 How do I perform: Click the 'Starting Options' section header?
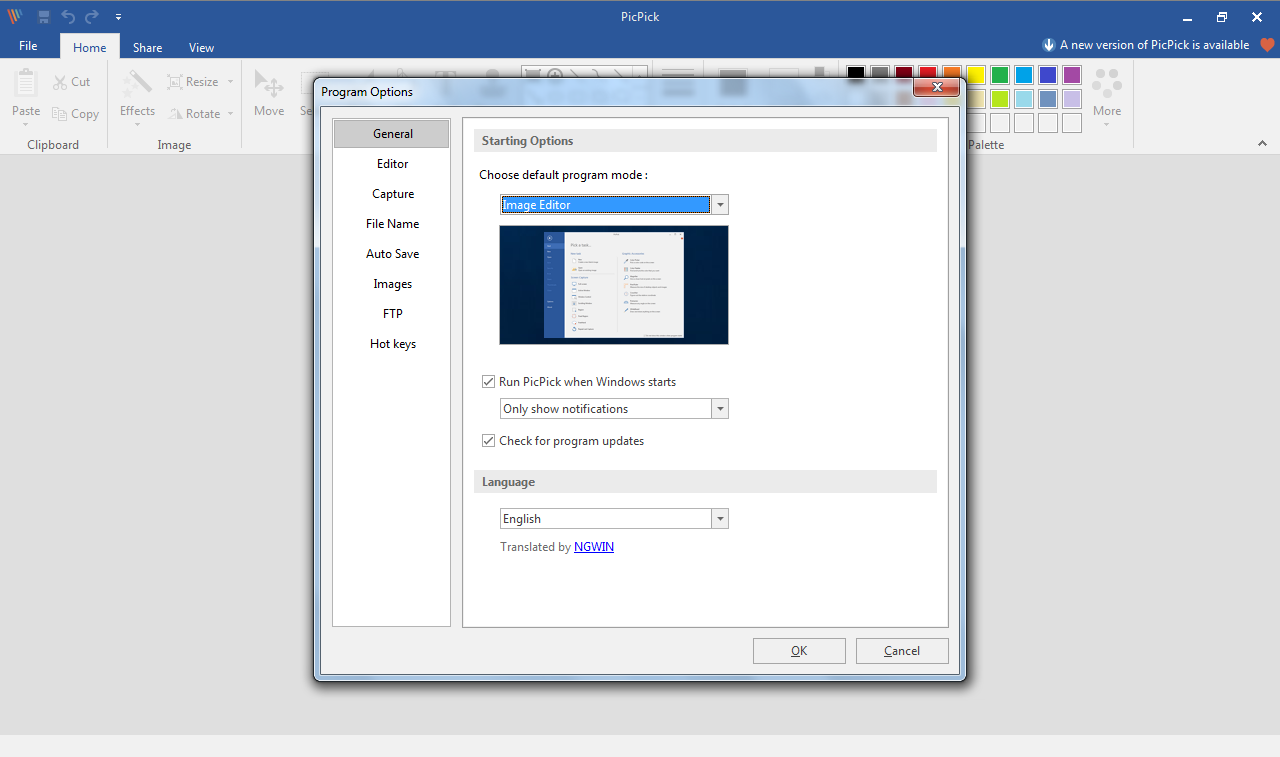tap(705, 141)
